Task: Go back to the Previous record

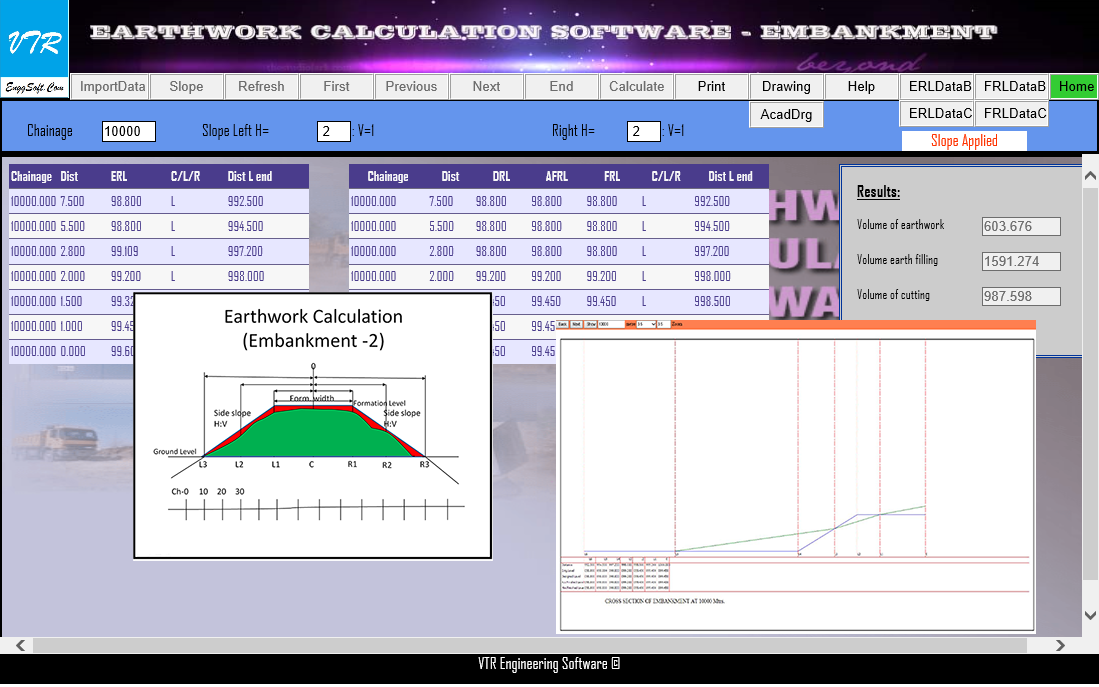Action: [411, 87]
